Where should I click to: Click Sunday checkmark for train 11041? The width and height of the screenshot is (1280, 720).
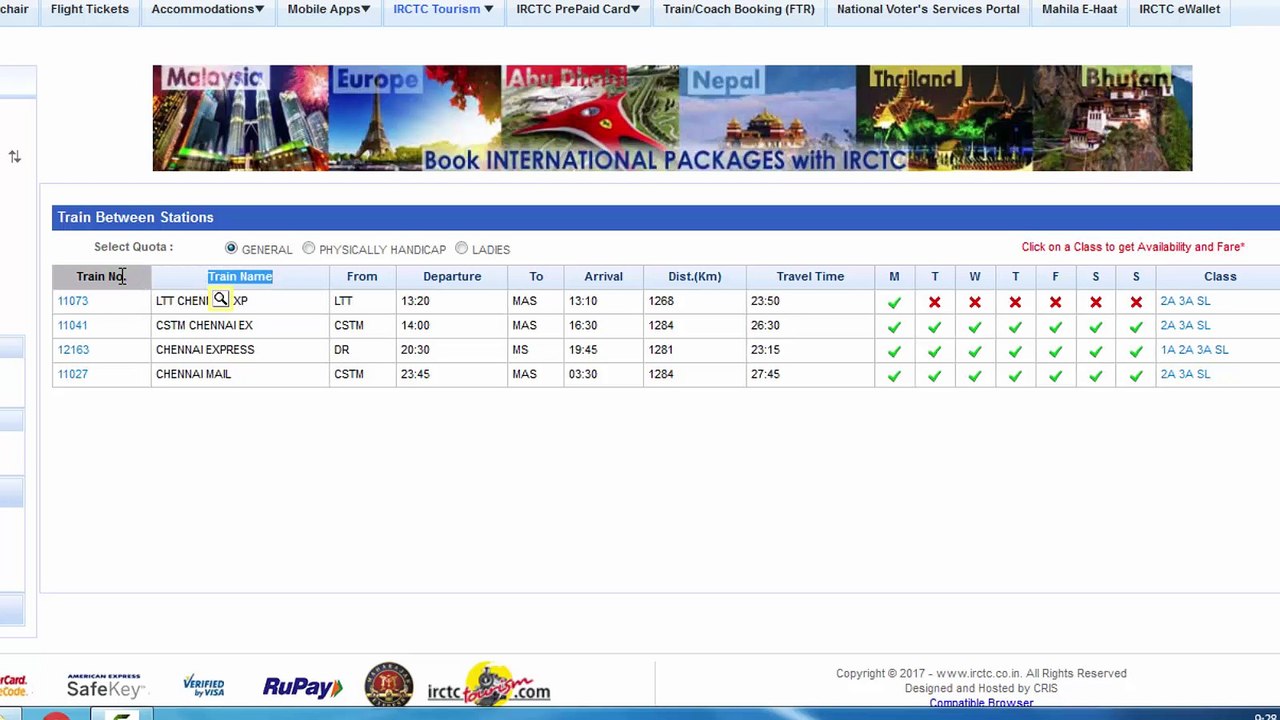[x=1136, y=327]
